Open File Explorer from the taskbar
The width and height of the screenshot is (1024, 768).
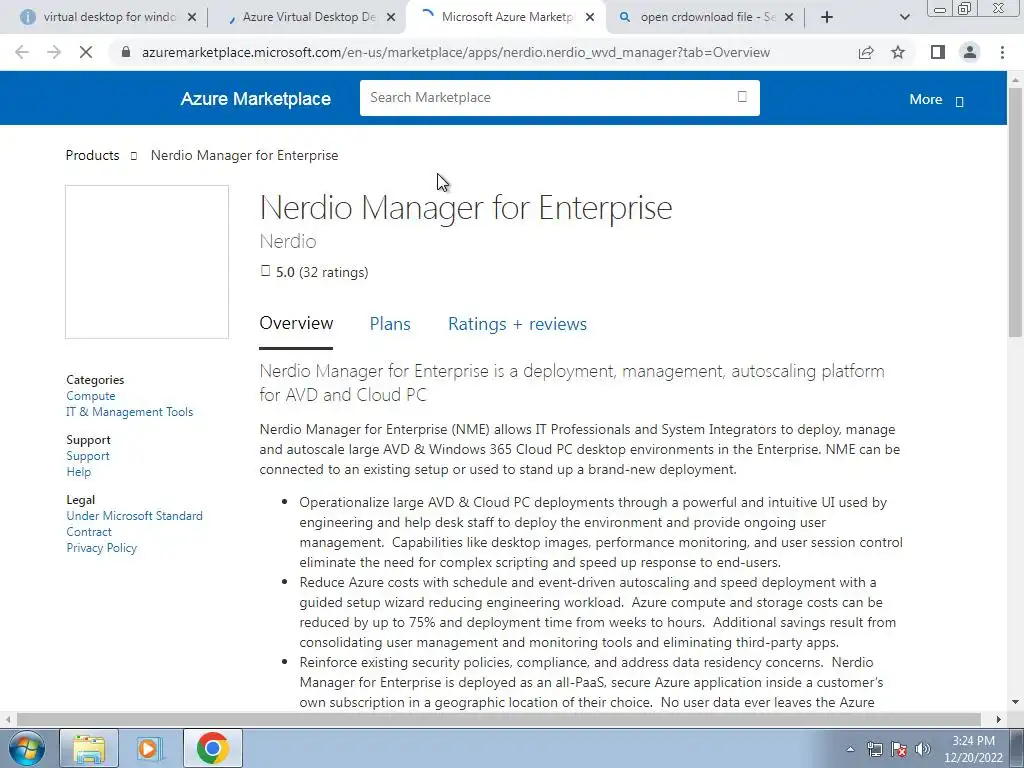point(89,748)
